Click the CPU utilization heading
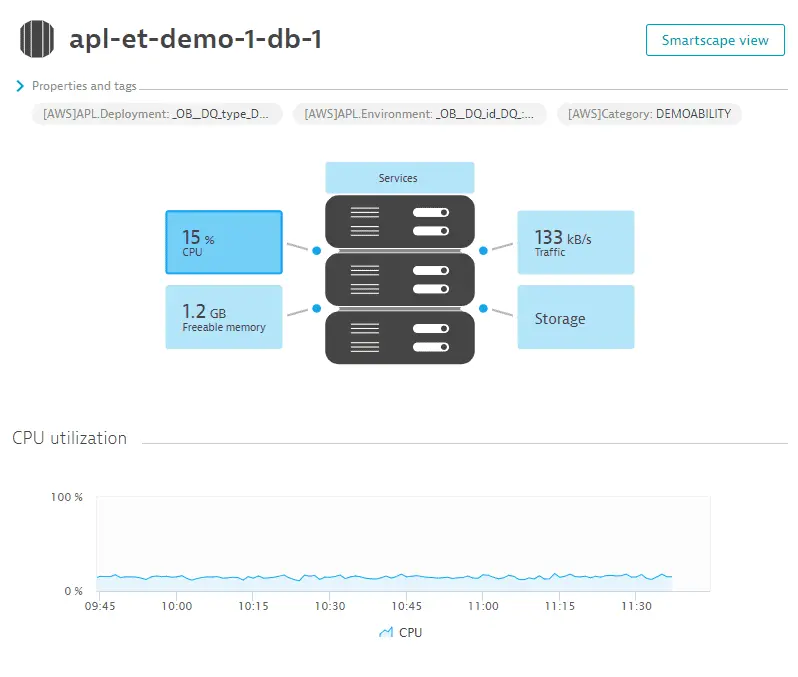Image resolution: width=798 pixels, height=677 pixels. click(69, 438)
